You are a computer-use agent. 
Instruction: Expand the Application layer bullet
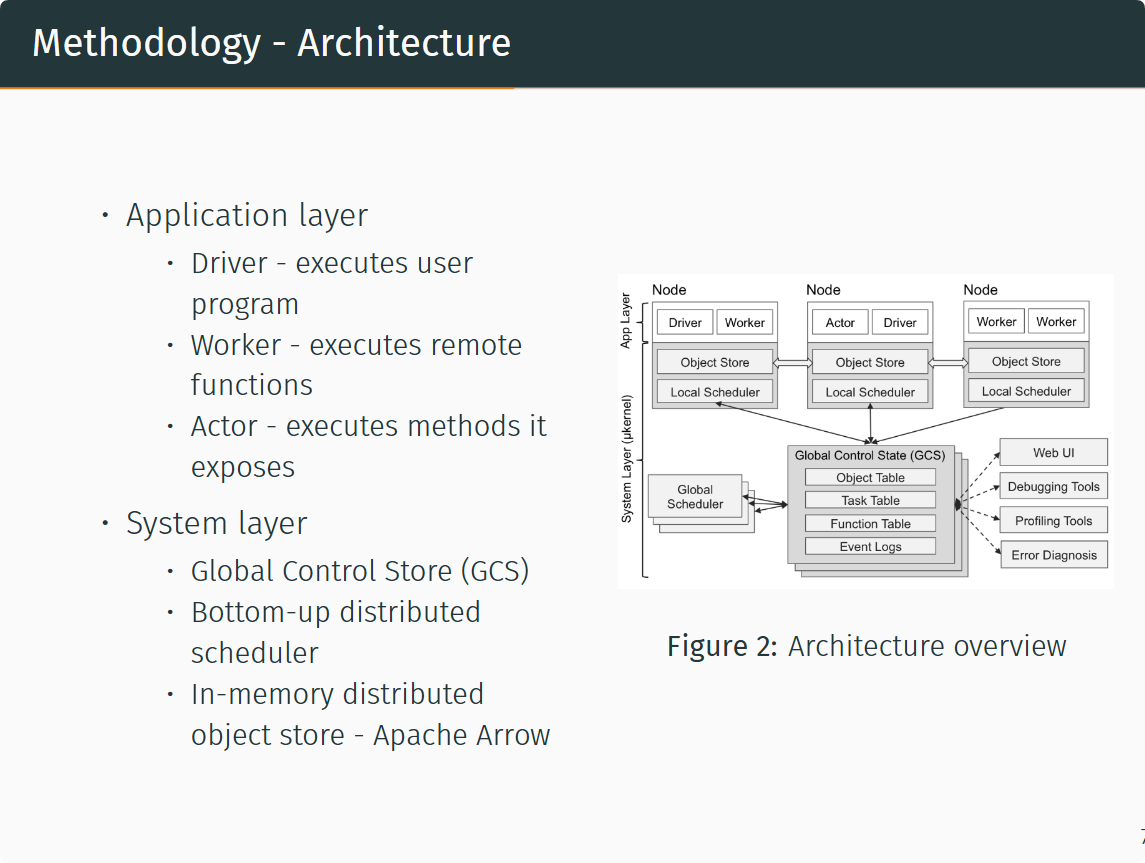click(247, 215)
